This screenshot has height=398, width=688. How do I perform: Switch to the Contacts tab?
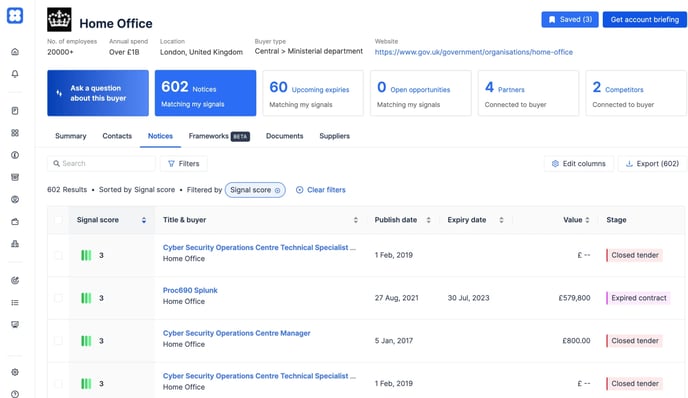coord(117,136)
